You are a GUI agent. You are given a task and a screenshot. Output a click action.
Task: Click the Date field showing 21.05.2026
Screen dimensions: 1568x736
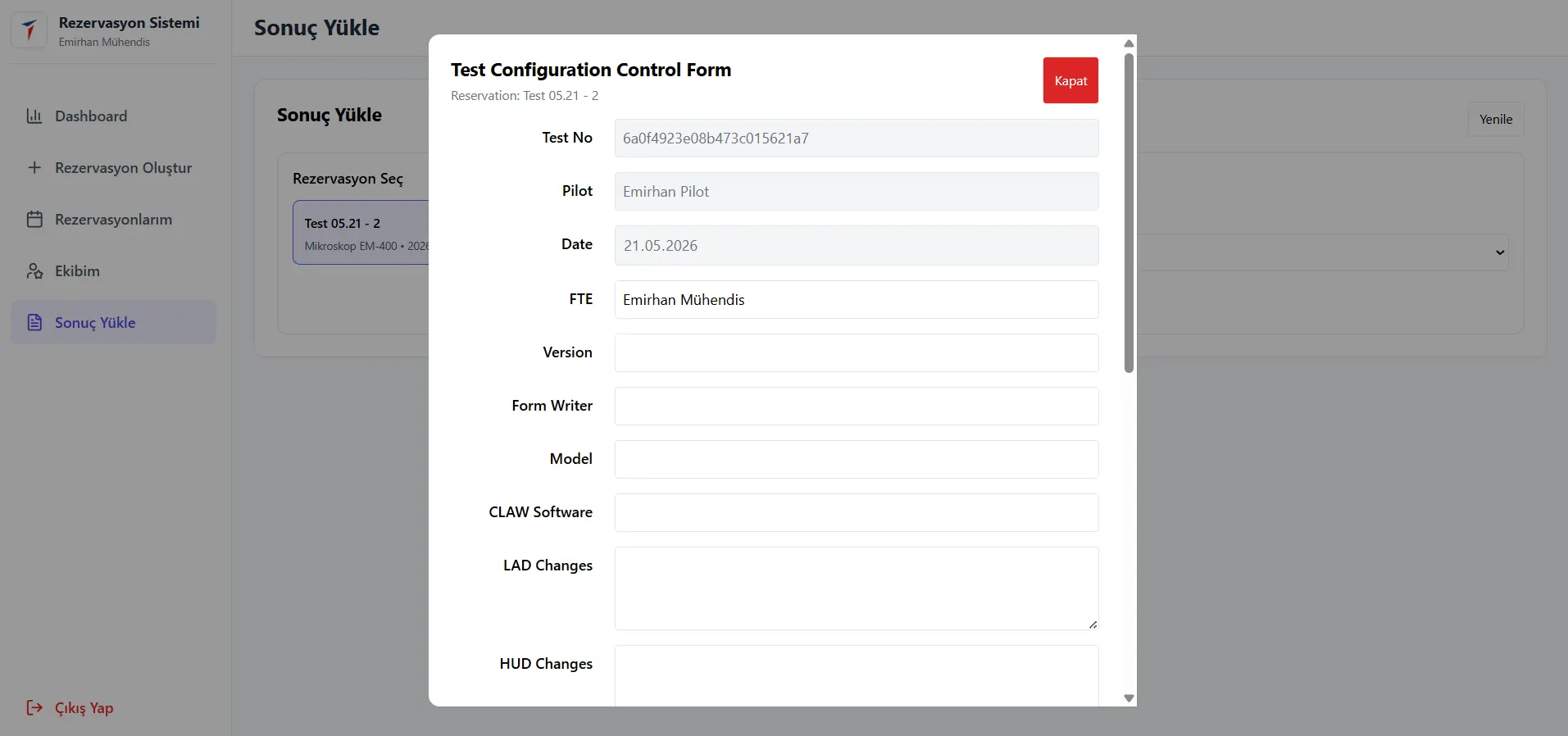coord(857,246)
